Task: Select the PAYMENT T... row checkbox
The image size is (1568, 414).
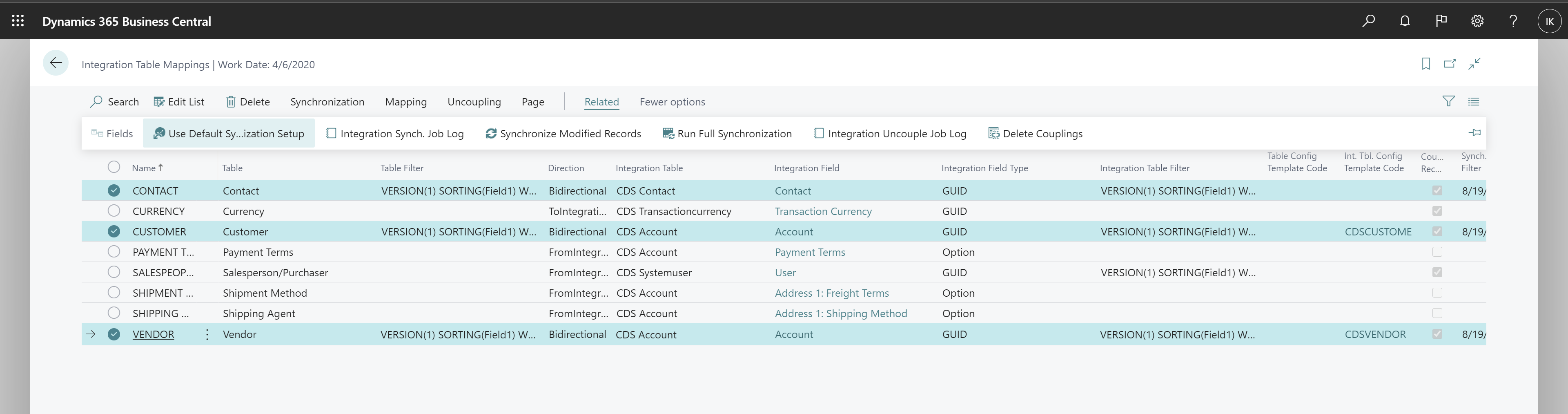Action: point(114,251)
